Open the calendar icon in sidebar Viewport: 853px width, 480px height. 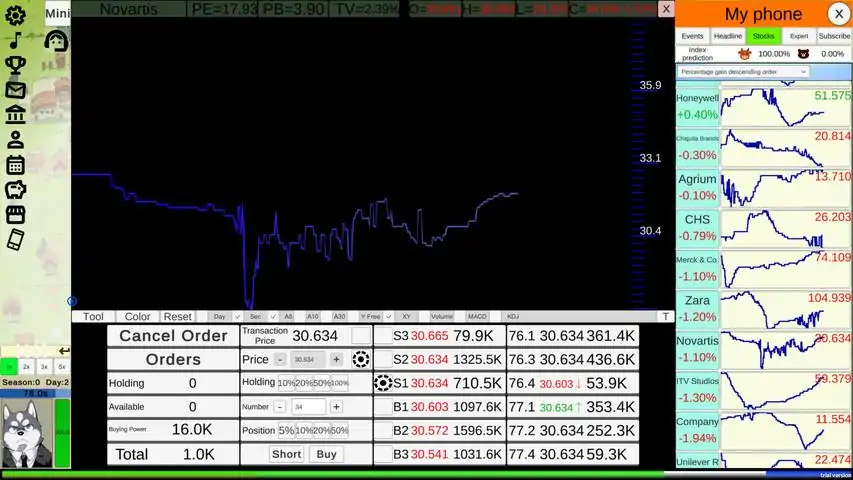(x=15, y=165)
